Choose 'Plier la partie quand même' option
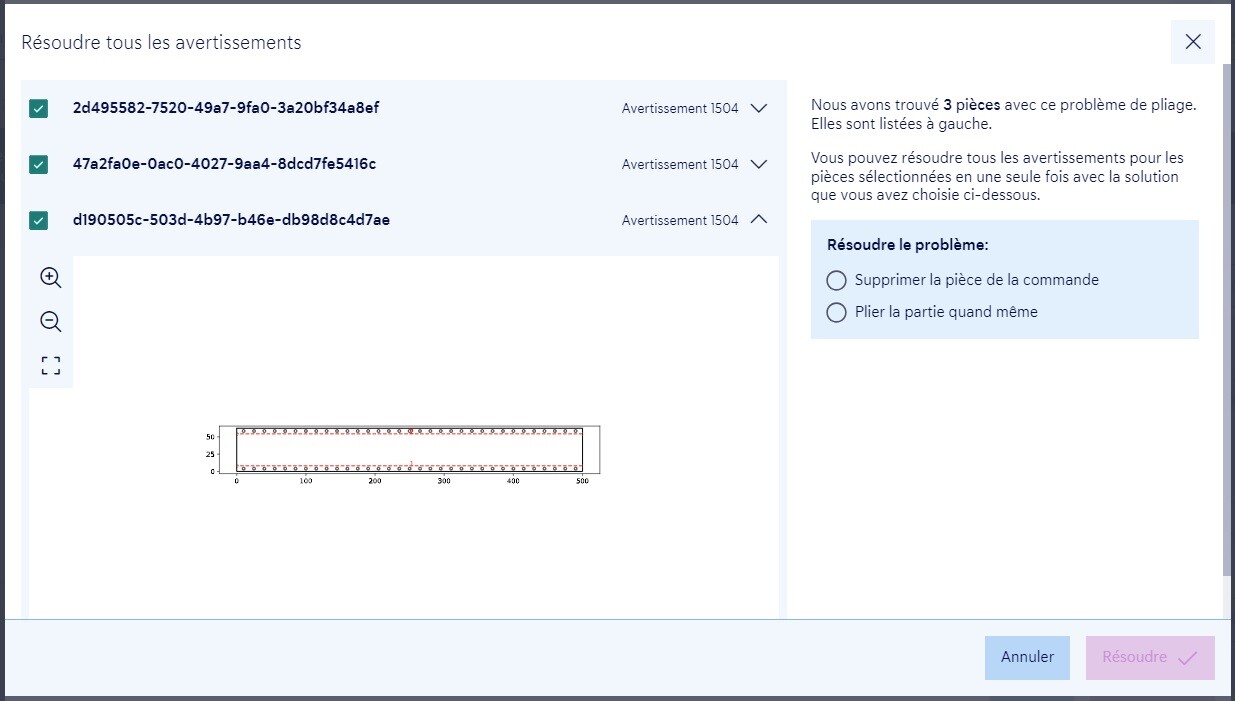This screenshot has height=701, width=1235. pyautogui.click(x=837, y=312)
